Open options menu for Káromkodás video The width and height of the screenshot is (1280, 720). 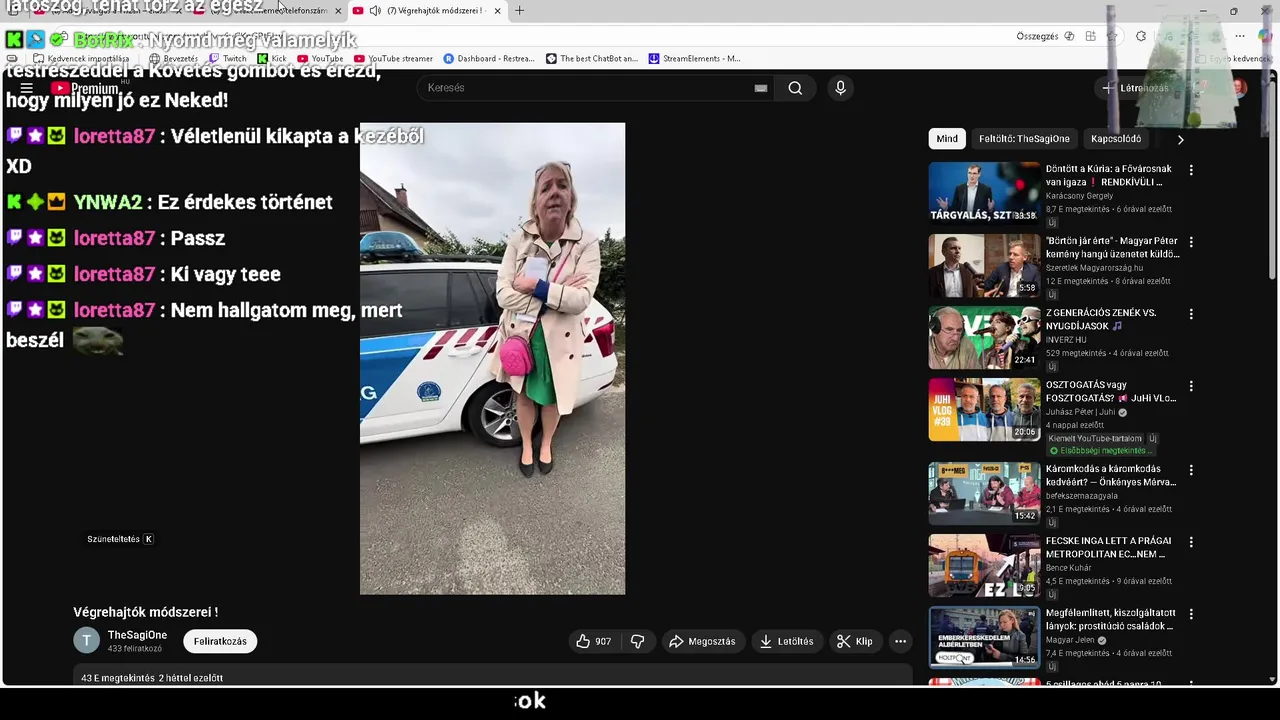click(x=1191, y=470)
